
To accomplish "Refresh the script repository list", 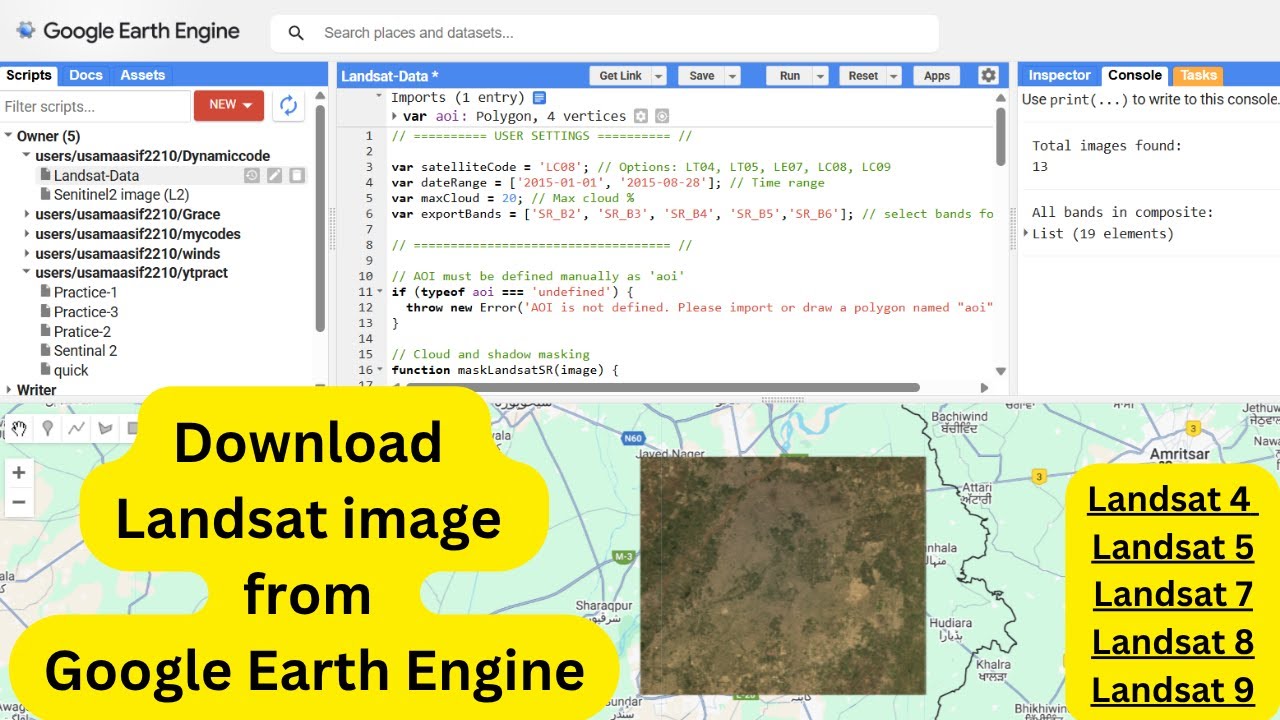I will [288, 105].
